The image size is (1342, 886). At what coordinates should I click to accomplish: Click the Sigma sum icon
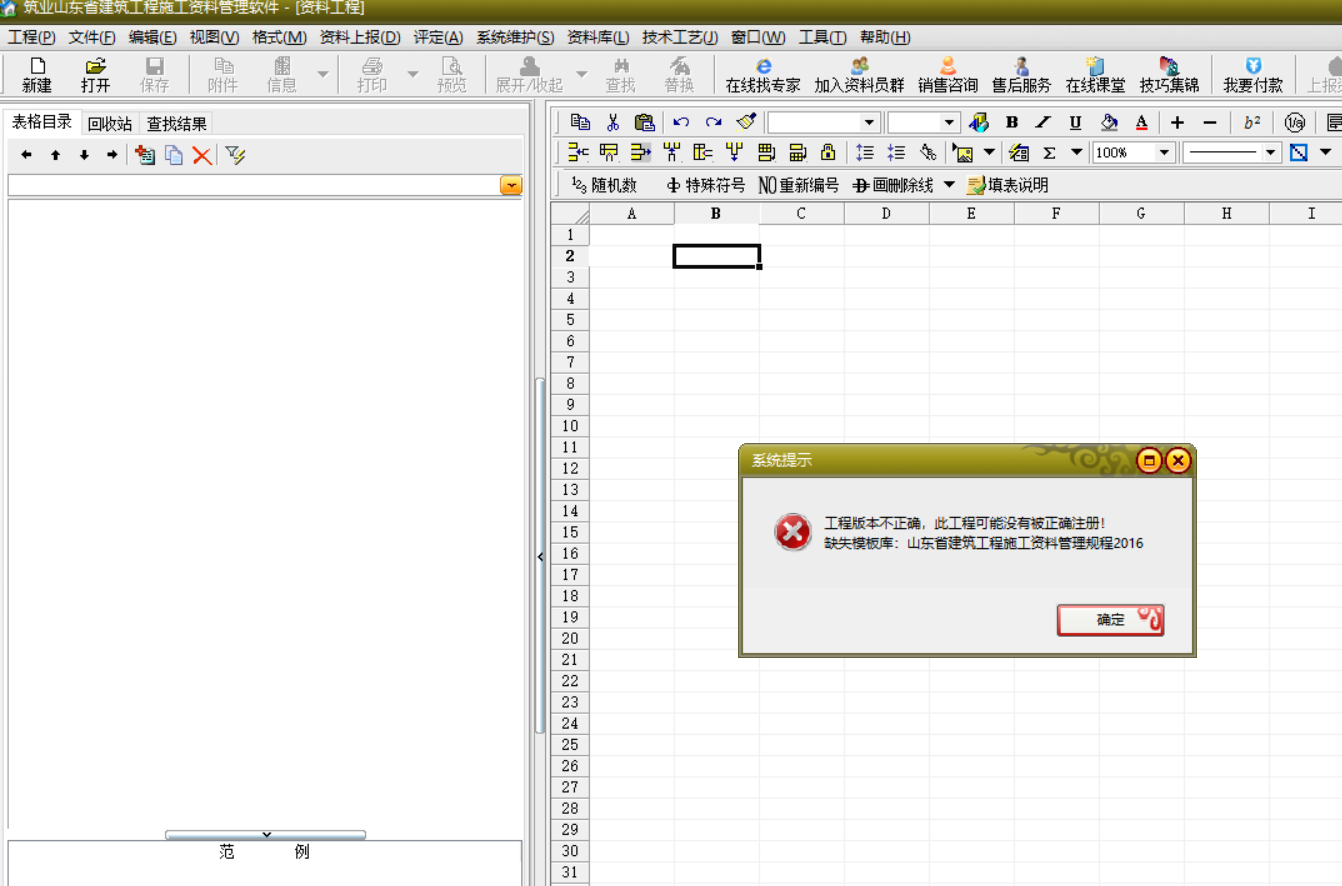1049,153
